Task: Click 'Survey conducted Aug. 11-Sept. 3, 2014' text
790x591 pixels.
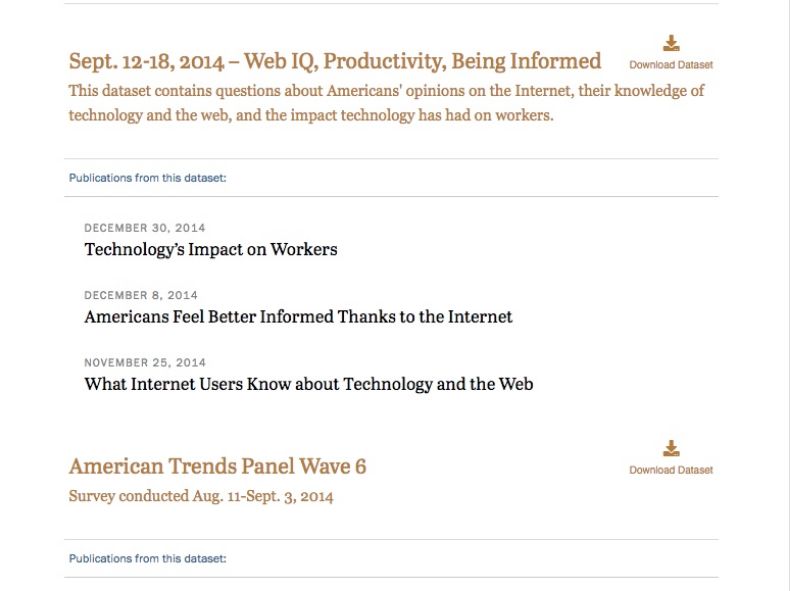Action: [201, 496]
